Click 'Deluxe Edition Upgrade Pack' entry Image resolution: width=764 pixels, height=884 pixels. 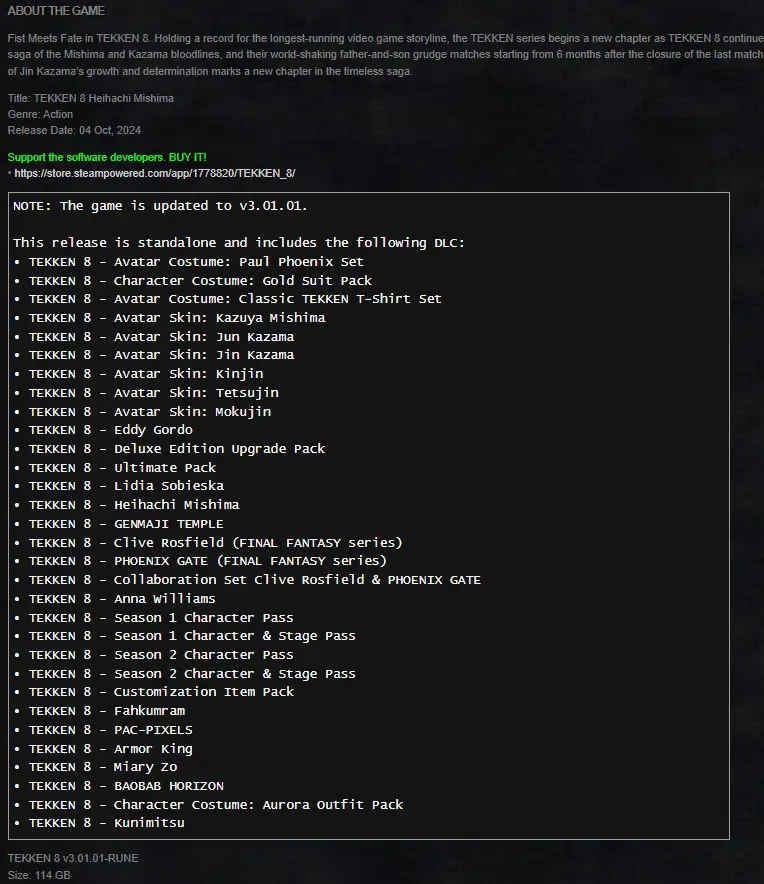177,449
